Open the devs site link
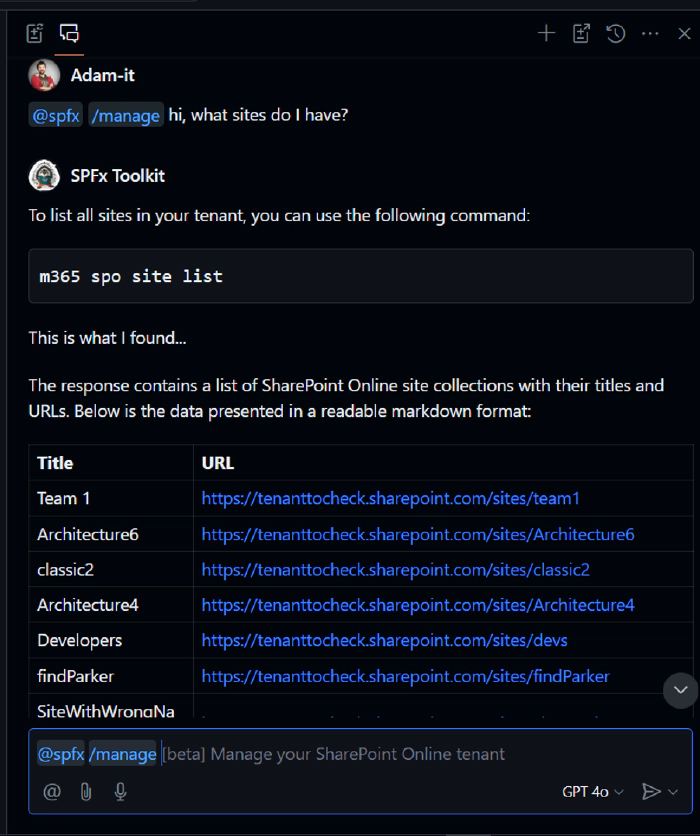Viewport: 700px width, 836px height. click(384, 640)
